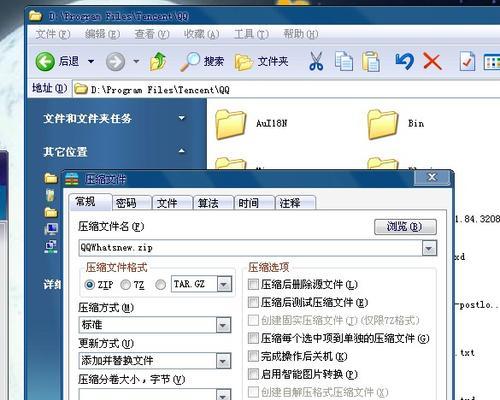500x400 pixels.
Task: Click the QQWhatsnew.zip file name field
Action: [x=251, y=248]
